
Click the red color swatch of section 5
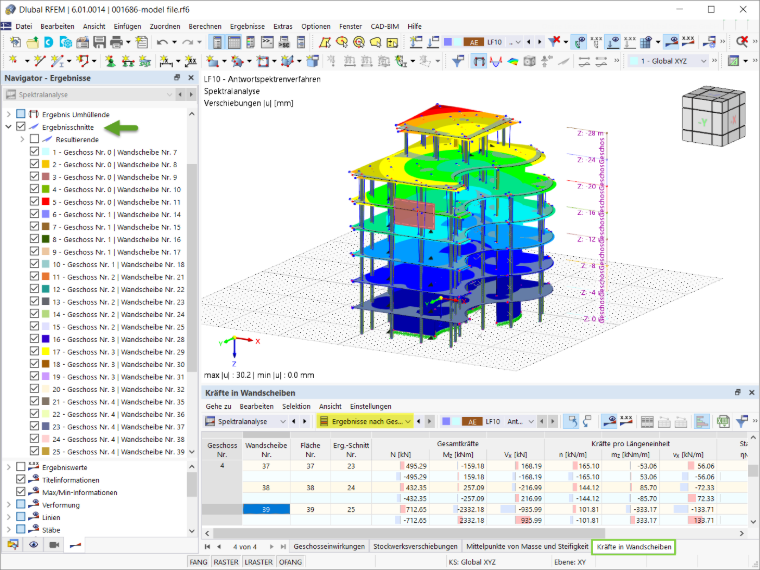(x=46, y=202)
